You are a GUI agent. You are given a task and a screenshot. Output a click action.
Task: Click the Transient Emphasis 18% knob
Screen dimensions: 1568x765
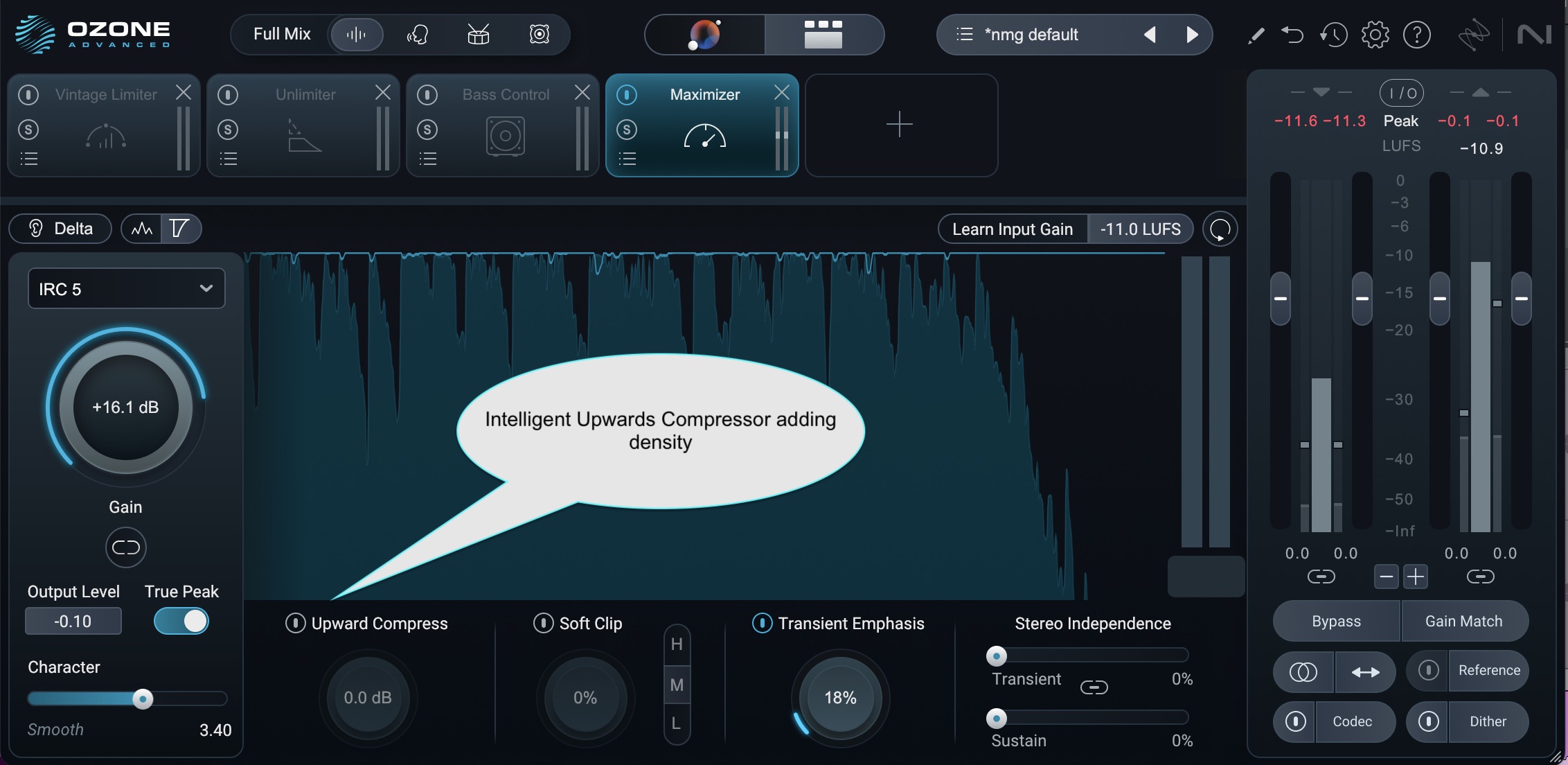click(840, 698)
